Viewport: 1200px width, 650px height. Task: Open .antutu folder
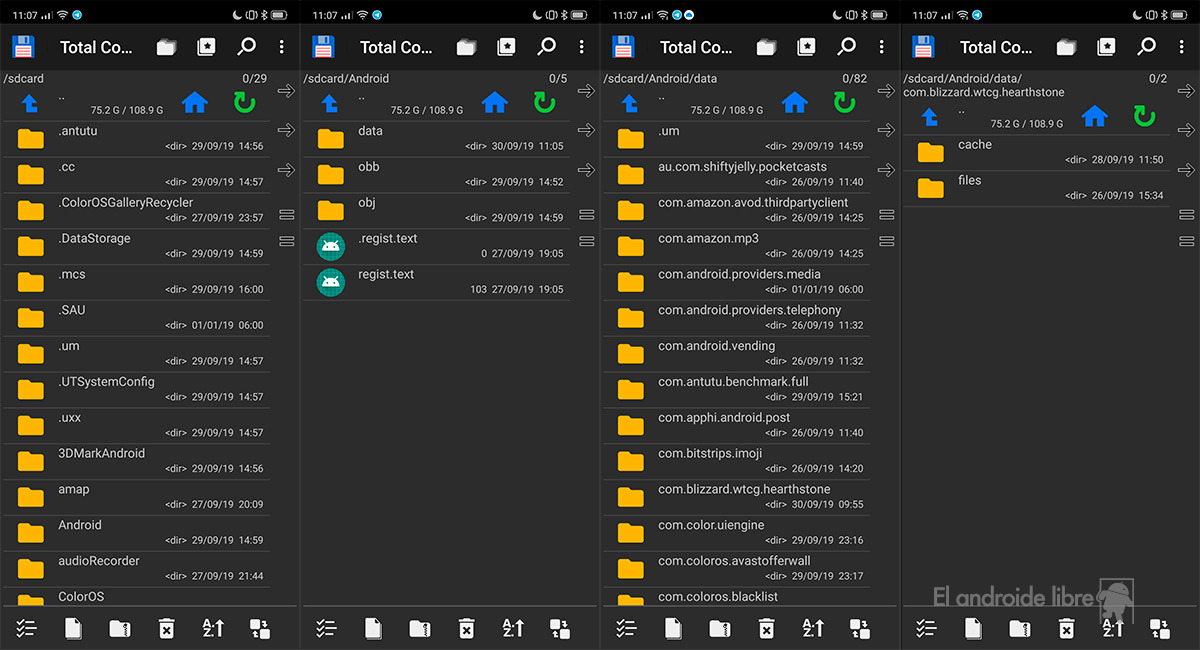pos(136,138)
